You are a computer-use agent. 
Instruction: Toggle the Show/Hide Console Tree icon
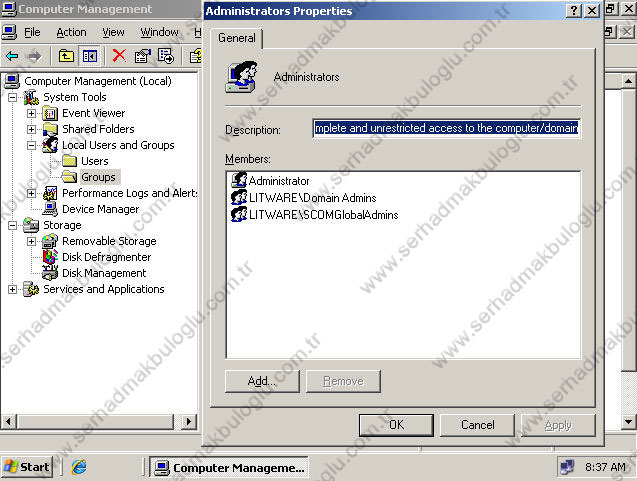click(x=90, y=56)
